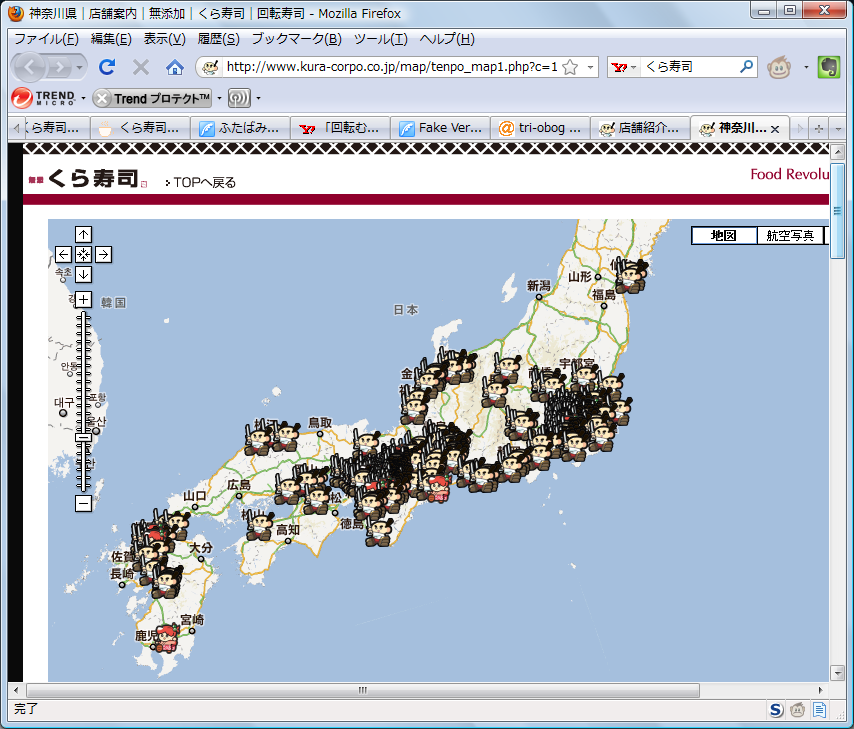Click the store mascot marker near Fukushima

631,275
